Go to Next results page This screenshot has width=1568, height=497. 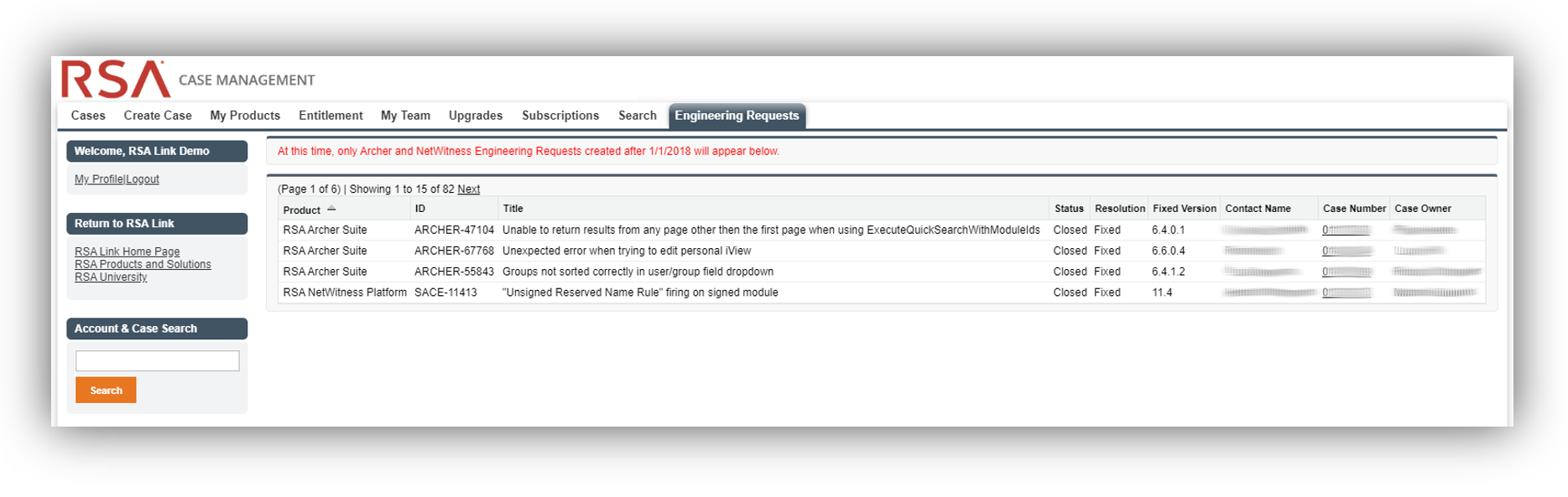coord(468,189)
